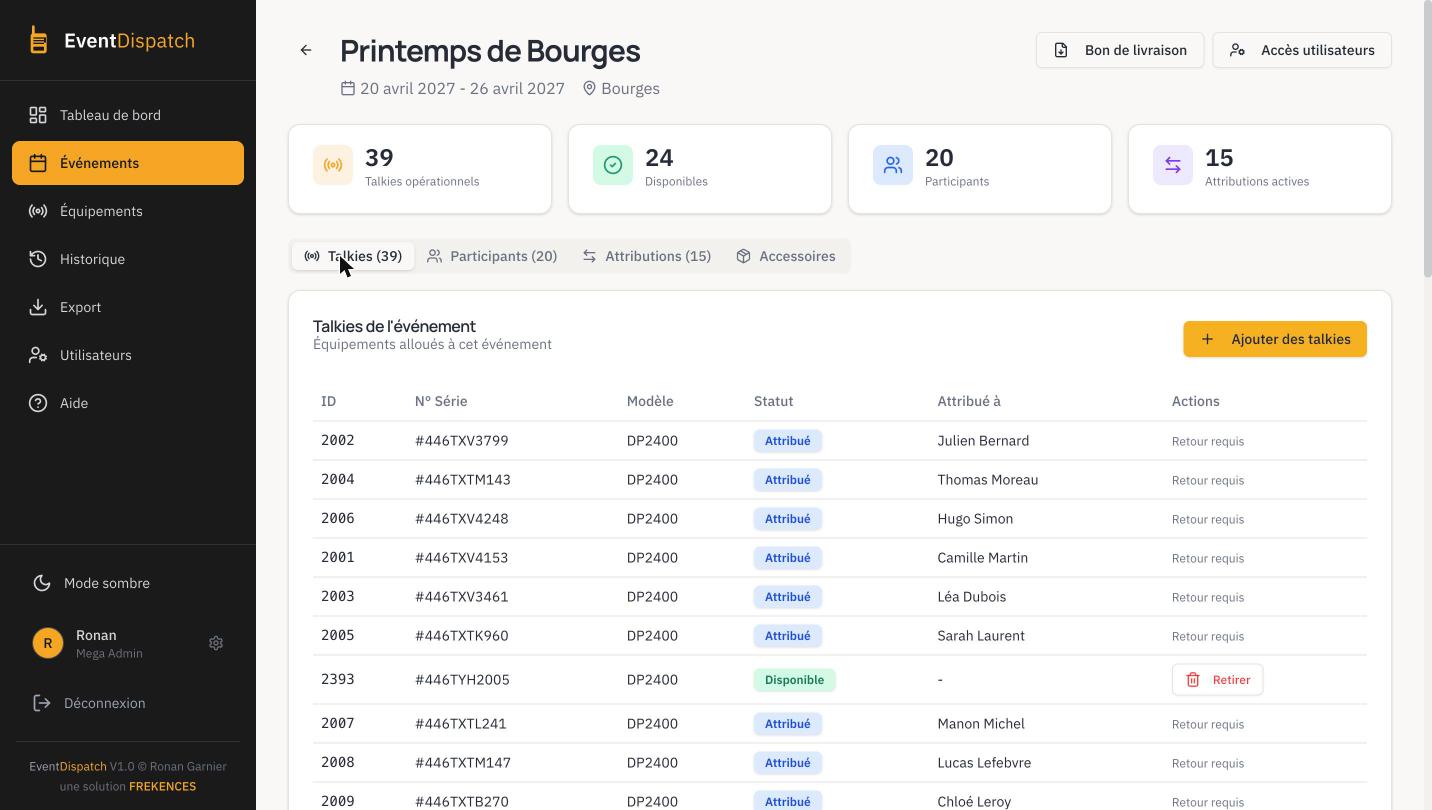Open Accès utilisateurs button
The height and width of the screenshot is (810, 1432).
(1302, 50)
